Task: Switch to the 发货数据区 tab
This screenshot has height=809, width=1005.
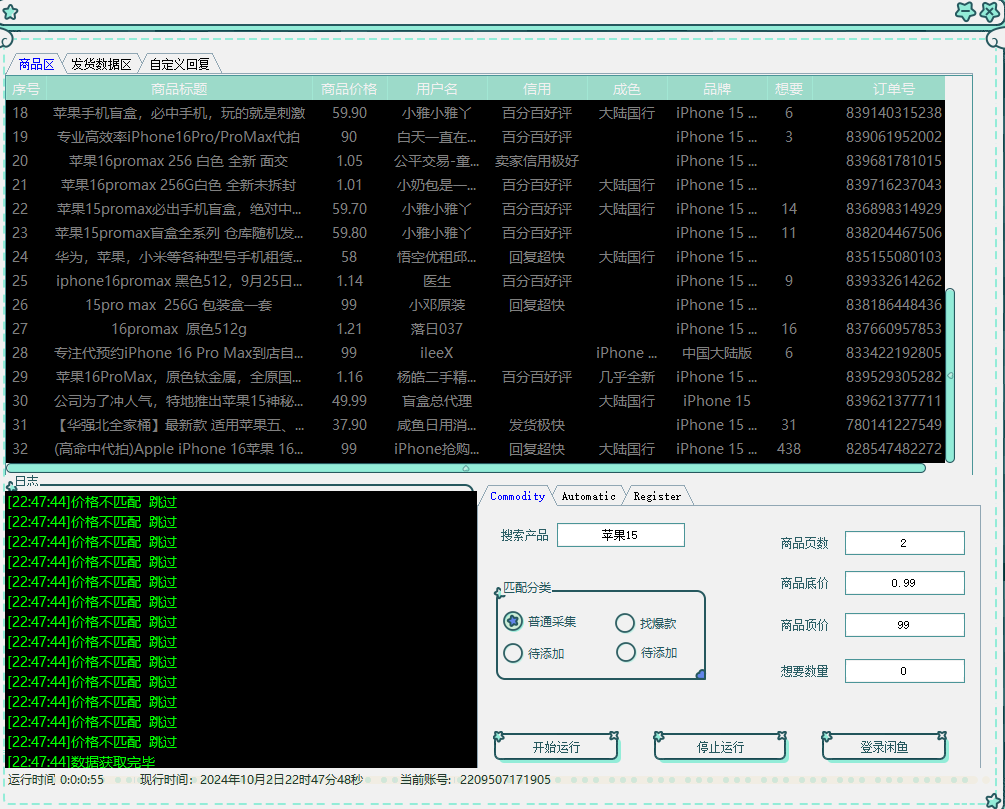Action: tap(101, 64)
